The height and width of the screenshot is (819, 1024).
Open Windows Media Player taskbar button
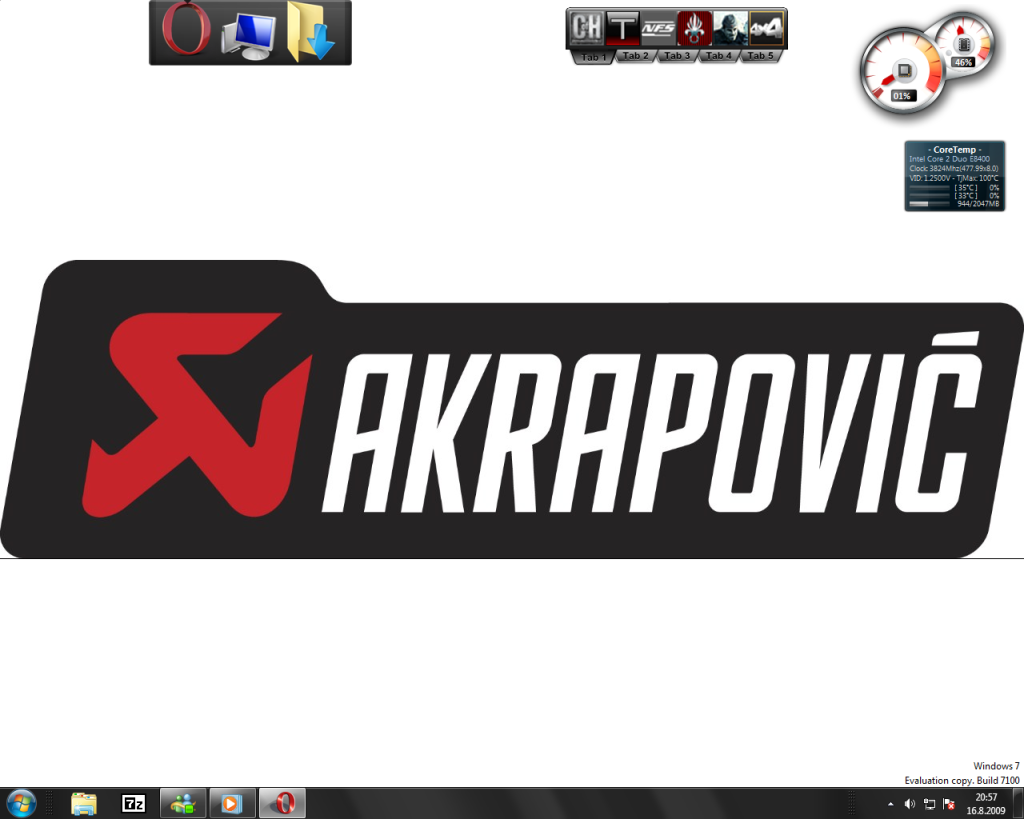[232, 803]
